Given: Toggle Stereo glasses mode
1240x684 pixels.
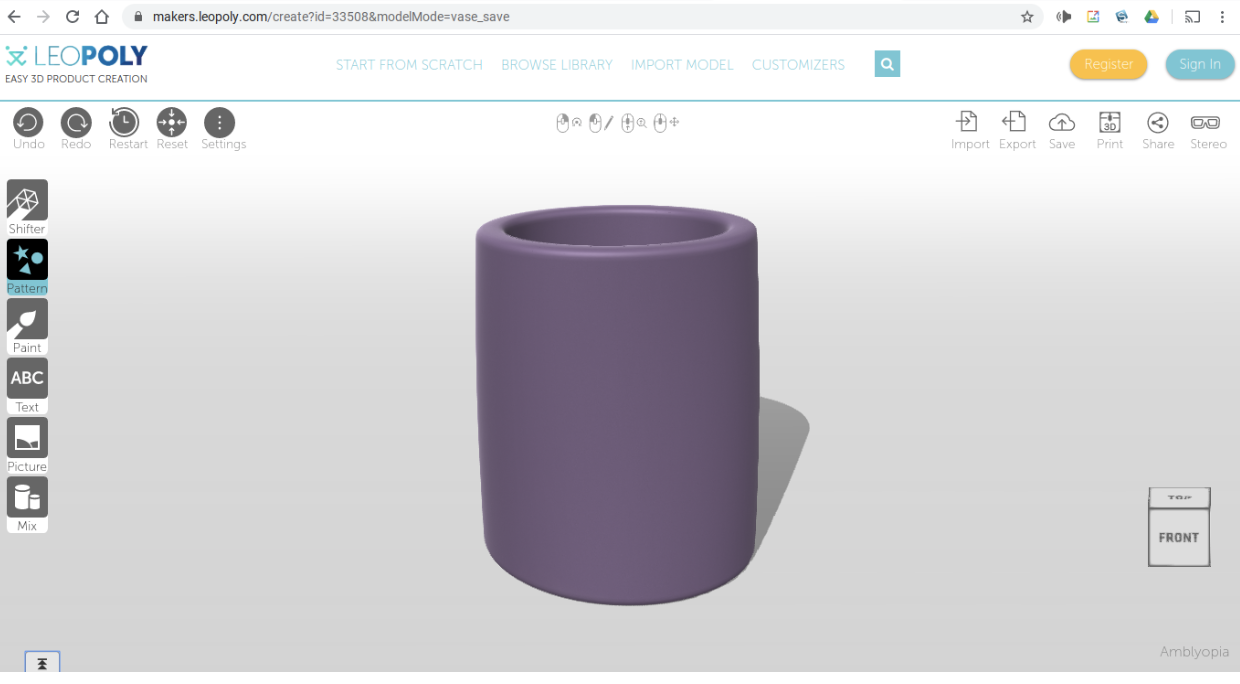Looking at the screenshot, I should [x=1205, y=123].
